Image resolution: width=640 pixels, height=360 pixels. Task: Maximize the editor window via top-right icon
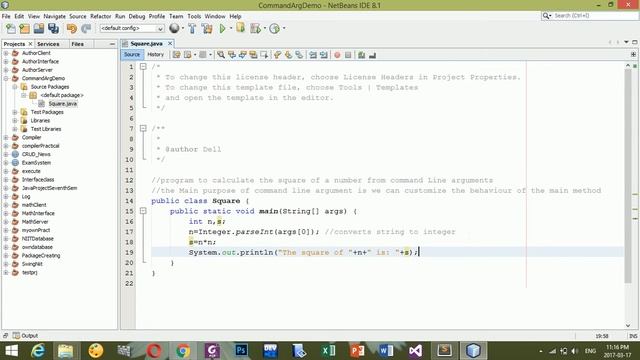[x=635, y=42]
